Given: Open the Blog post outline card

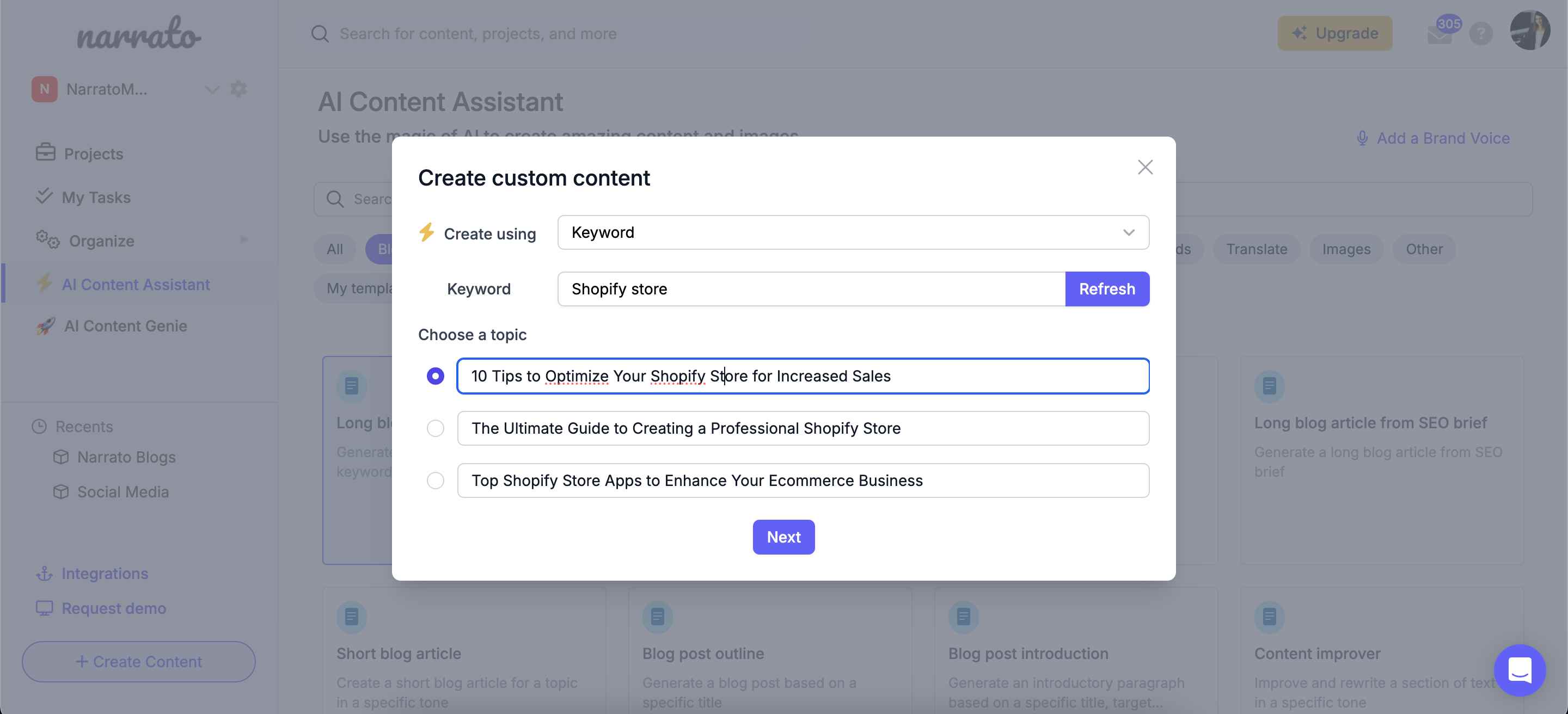Looking at the screenshot, I should (769, 650).
